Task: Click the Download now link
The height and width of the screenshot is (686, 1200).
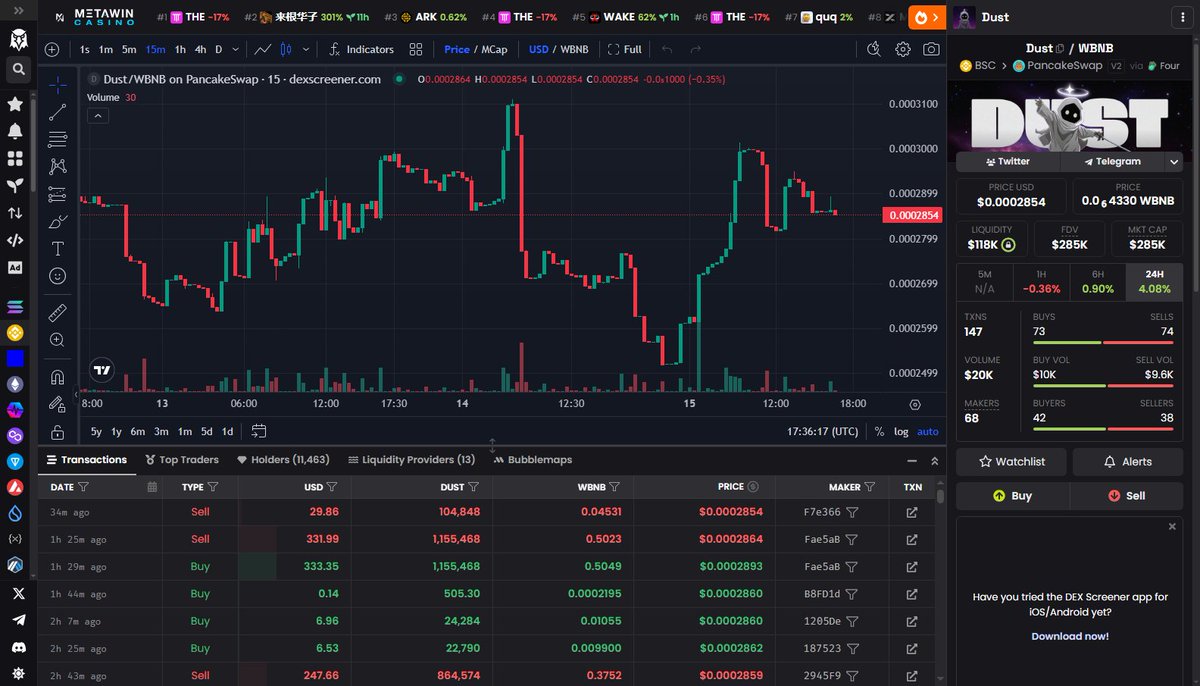Action: 1070,636
